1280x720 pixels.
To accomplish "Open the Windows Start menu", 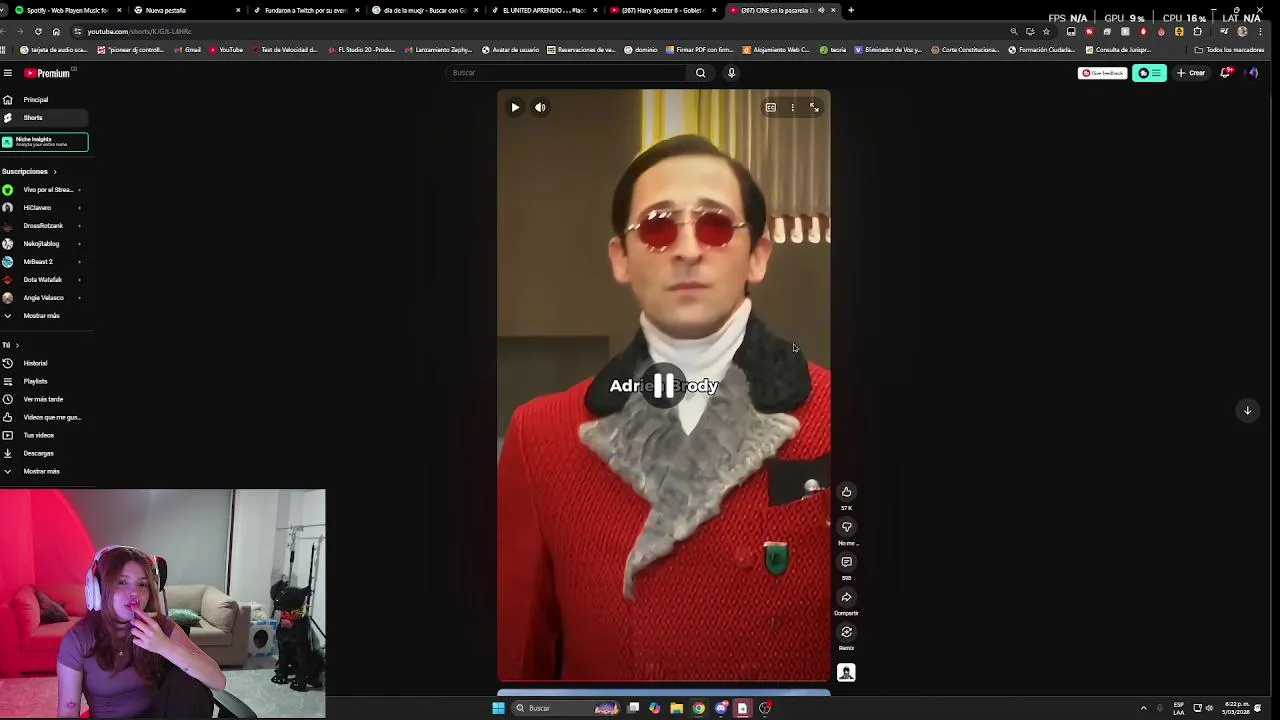I will tap(498, 708).
